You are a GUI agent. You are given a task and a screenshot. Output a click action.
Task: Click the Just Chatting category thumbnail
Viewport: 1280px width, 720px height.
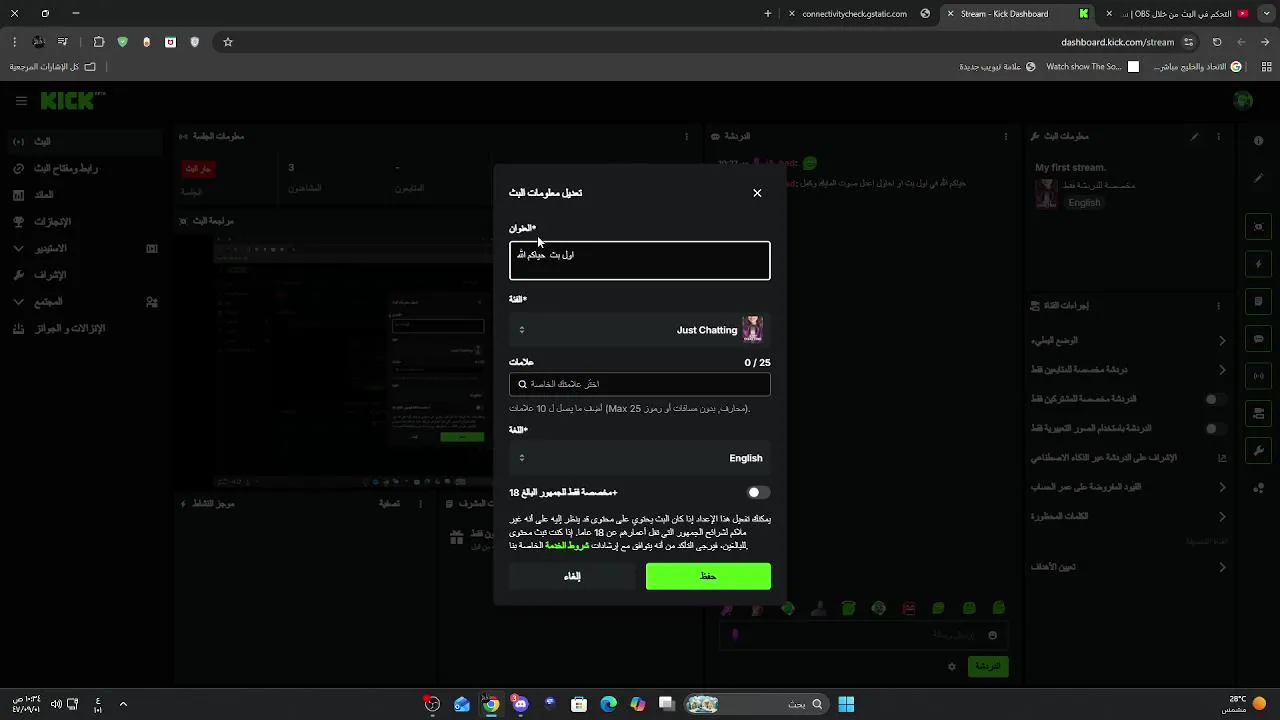752,329
